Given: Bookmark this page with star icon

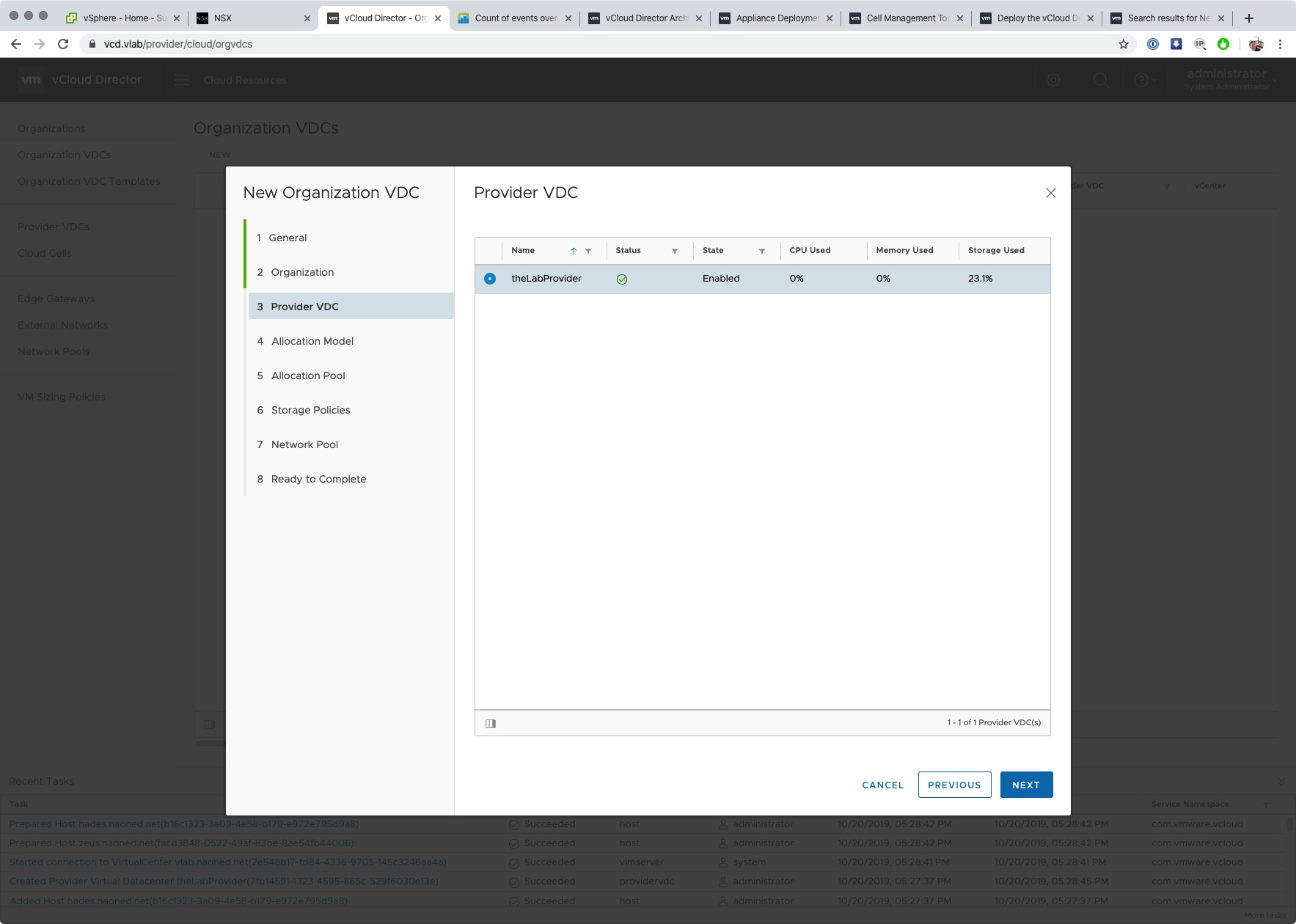Looking at the screenshot, I should tap(1123, 44).
